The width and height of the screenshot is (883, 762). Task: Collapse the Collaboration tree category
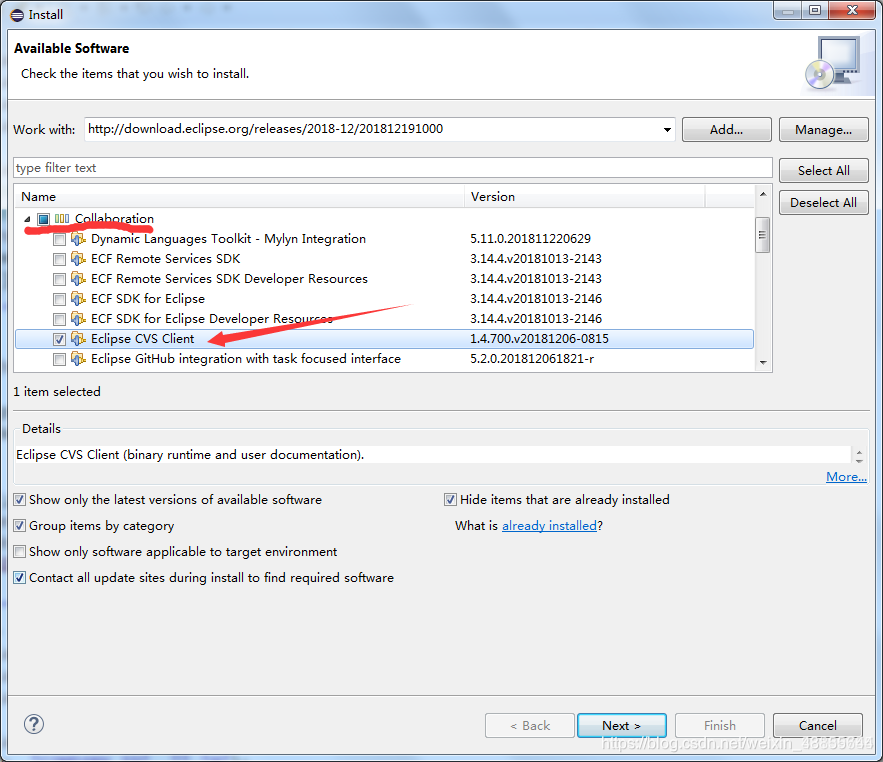[27, 219]
